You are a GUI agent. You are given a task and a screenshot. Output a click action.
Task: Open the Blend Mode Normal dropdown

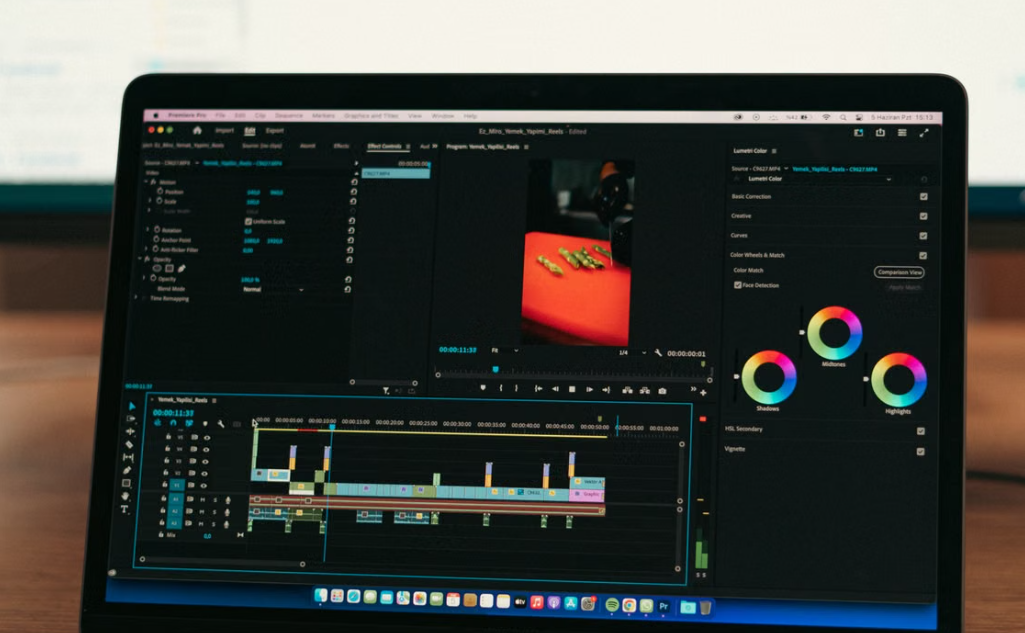[x=273, y=289]
